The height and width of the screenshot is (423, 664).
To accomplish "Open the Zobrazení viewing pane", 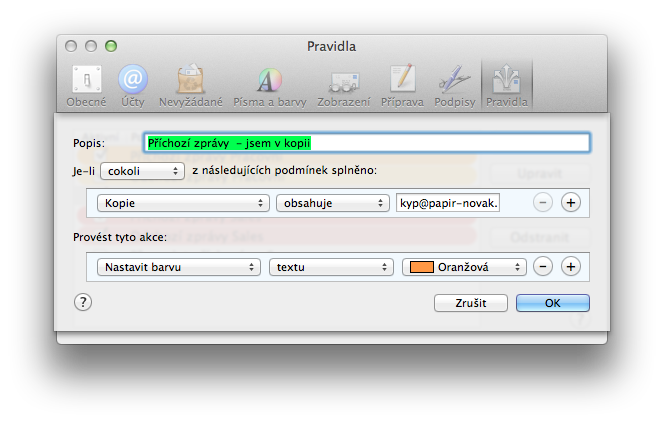I will point(343,84).
